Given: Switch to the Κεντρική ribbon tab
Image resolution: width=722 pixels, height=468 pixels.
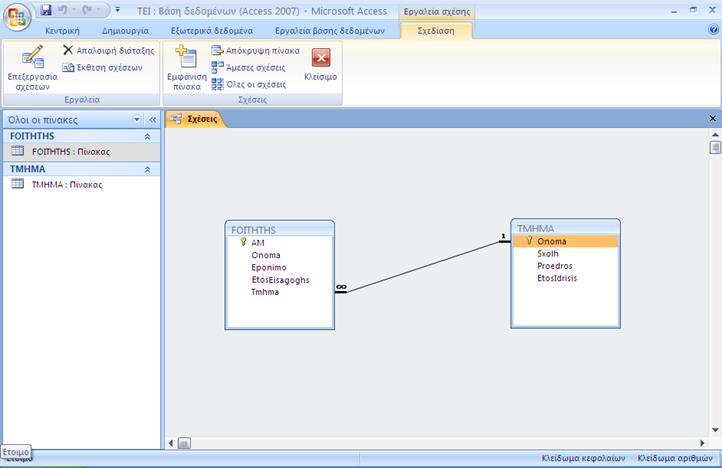Looking at the screenshot, I should 62,31.
